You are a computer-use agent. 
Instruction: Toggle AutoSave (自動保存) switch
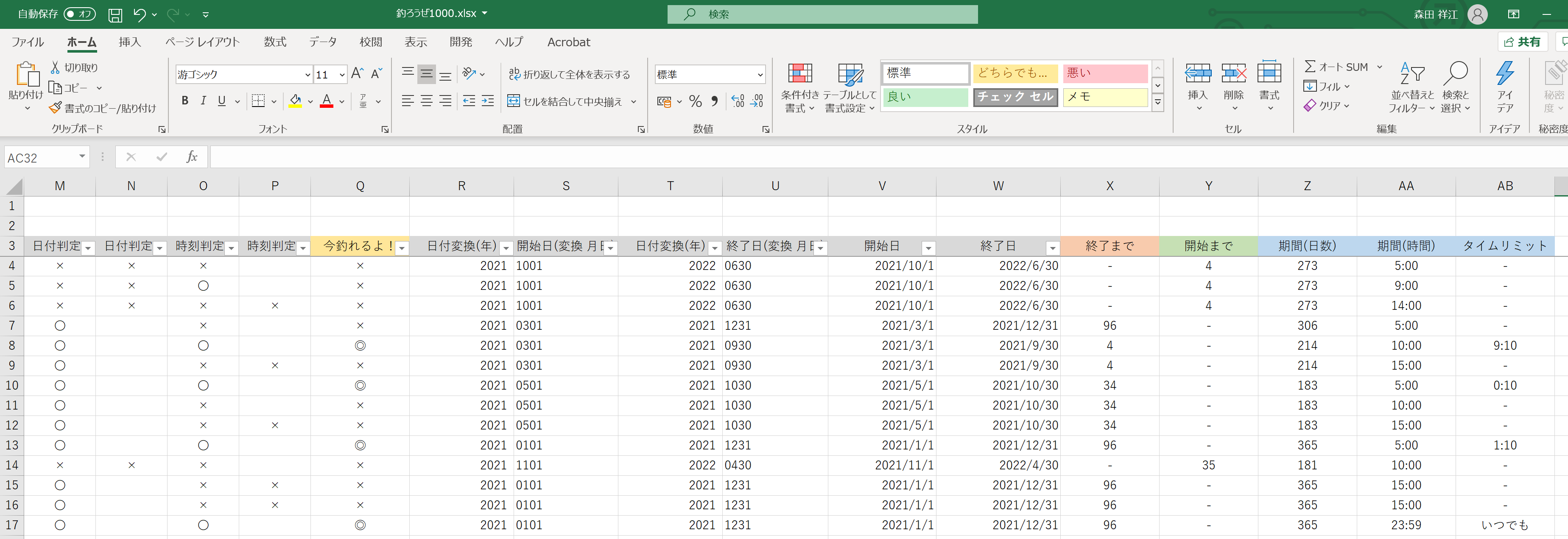(80, 14)
